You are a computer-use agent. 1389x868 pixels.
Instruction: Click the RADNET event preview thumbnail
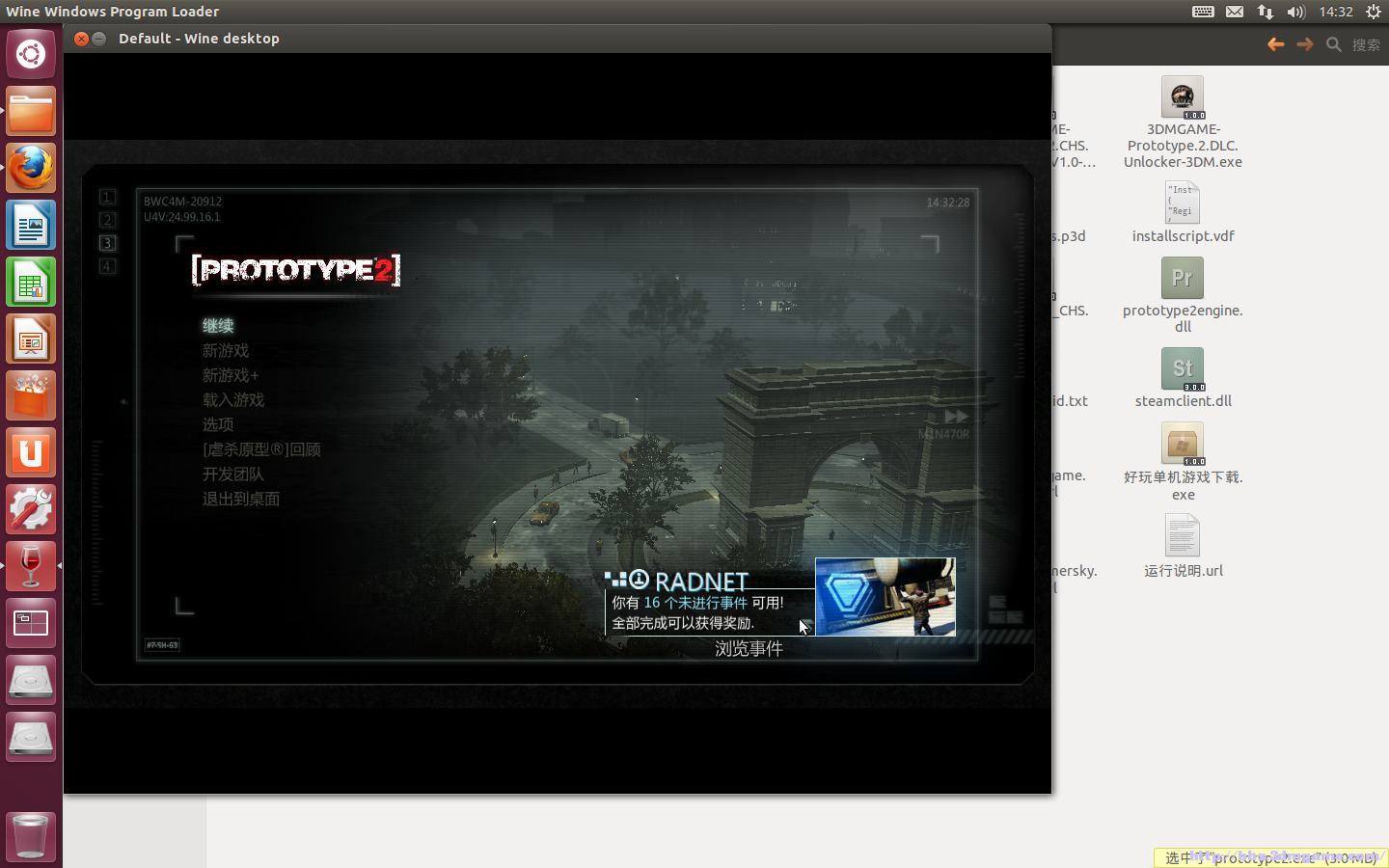point(885,597)
